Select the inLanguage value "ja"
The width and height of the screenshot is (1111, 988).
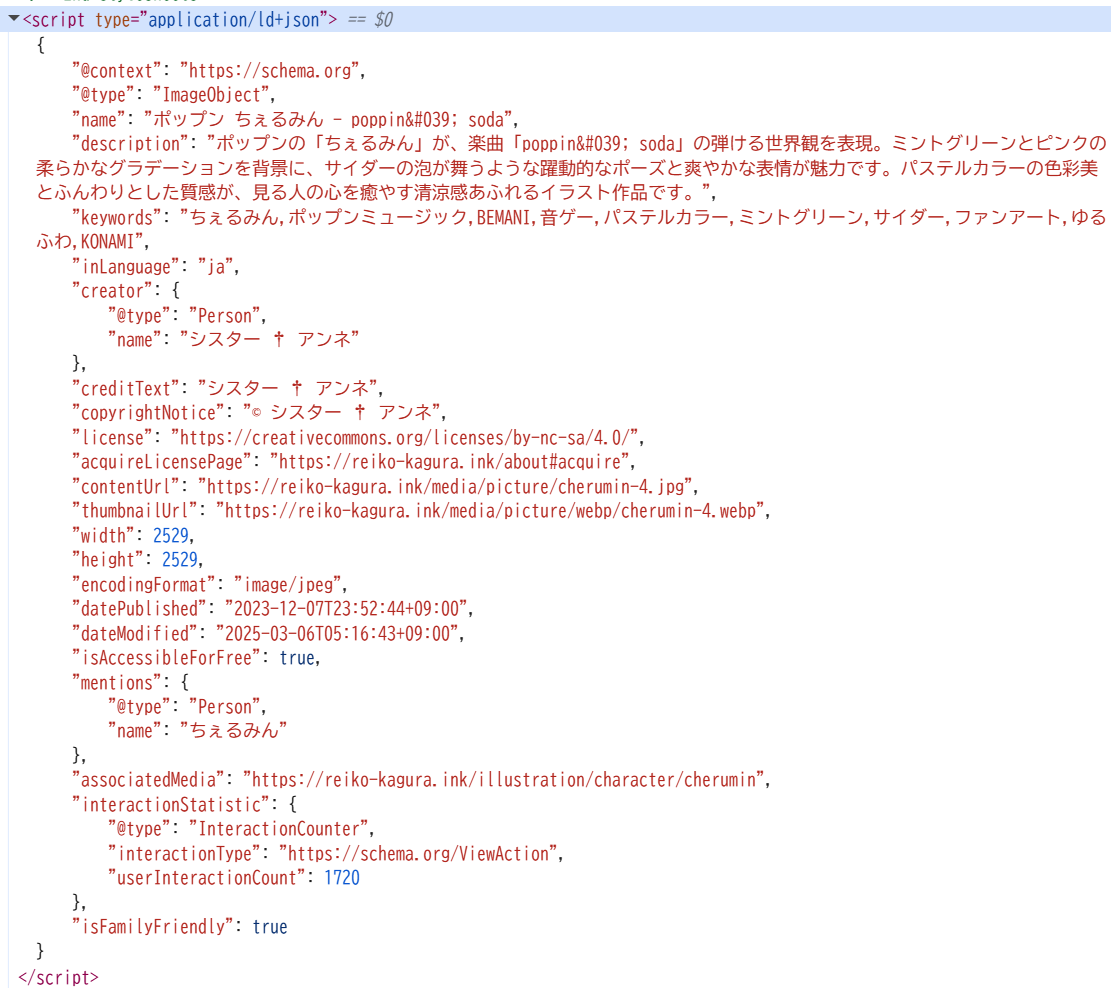click(216, 266)
